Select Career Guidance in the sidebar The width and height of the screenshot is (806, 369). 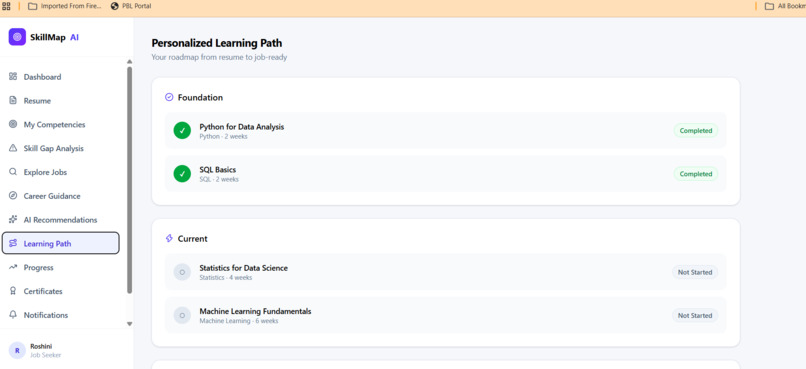pyautogui.click(x=61, y=196)
